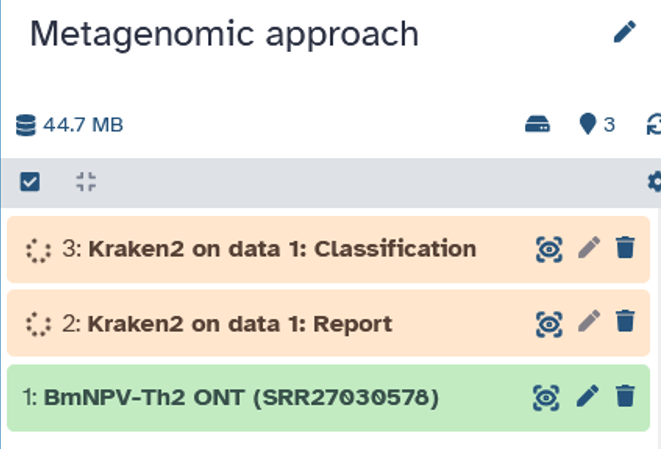This screenshot has width=661, height=449.
Task: Click the 44.7 MB history size
Action: (70, 125)
